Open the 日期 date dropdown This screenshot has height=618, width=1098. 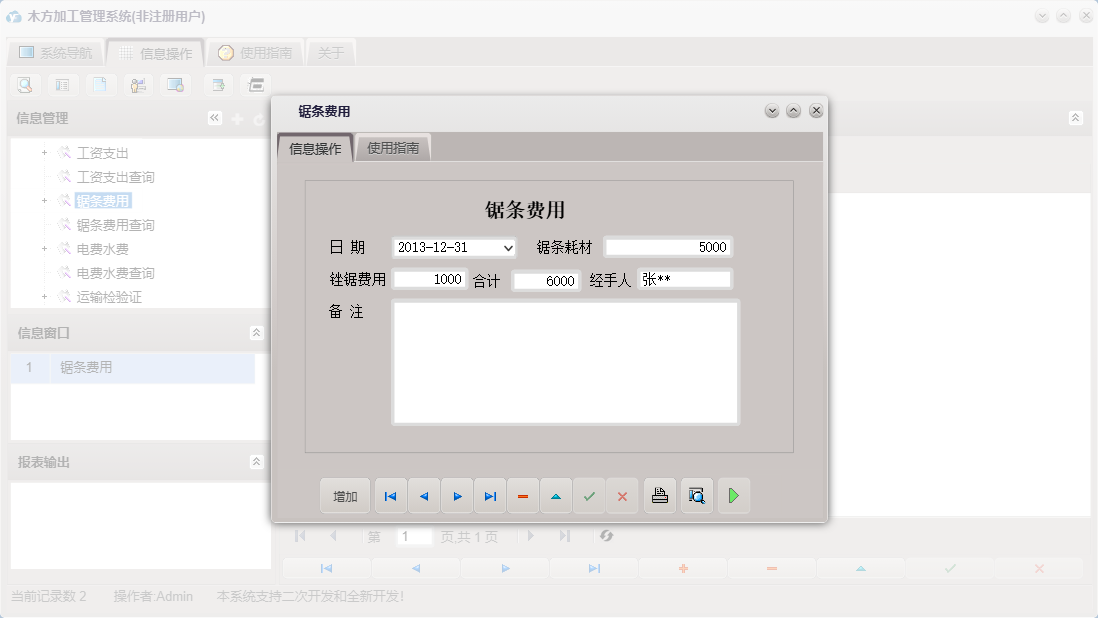pos(505,248)
